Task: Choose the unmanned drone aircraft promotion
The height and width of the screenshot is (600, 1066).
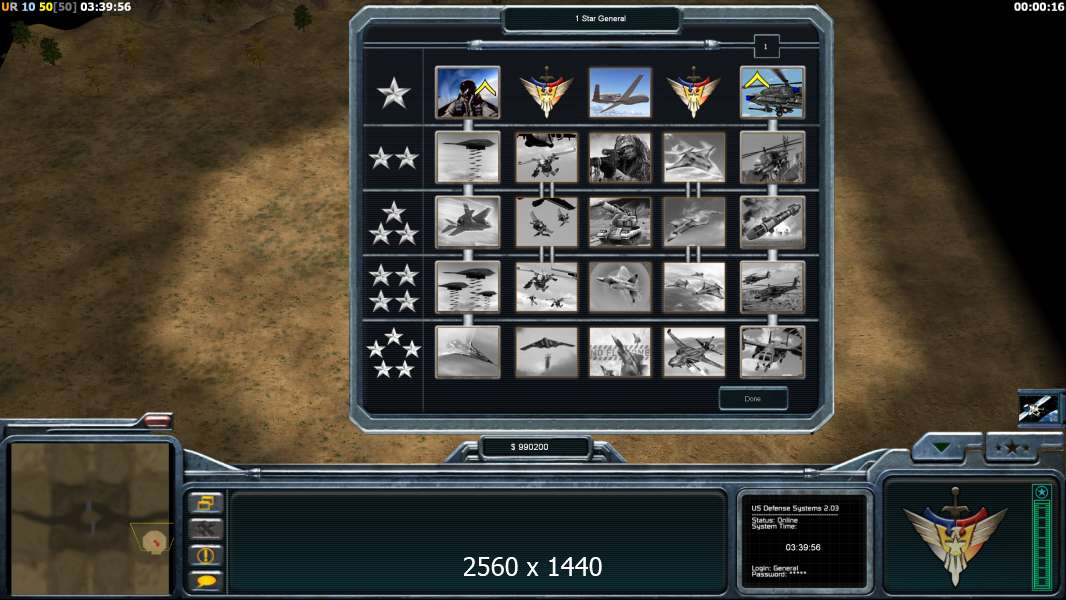Action: click(x=619, y=92)
